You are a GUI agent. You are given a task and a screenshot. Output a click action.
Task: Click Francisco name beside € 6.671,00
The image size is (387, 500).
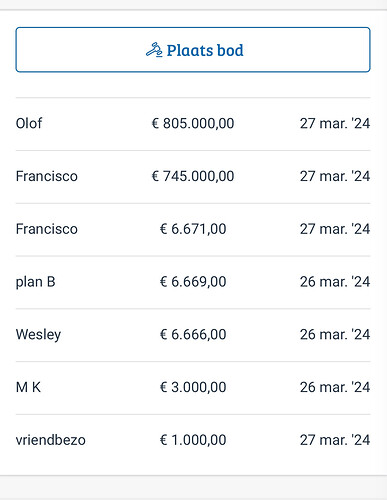tap(47, 229)
